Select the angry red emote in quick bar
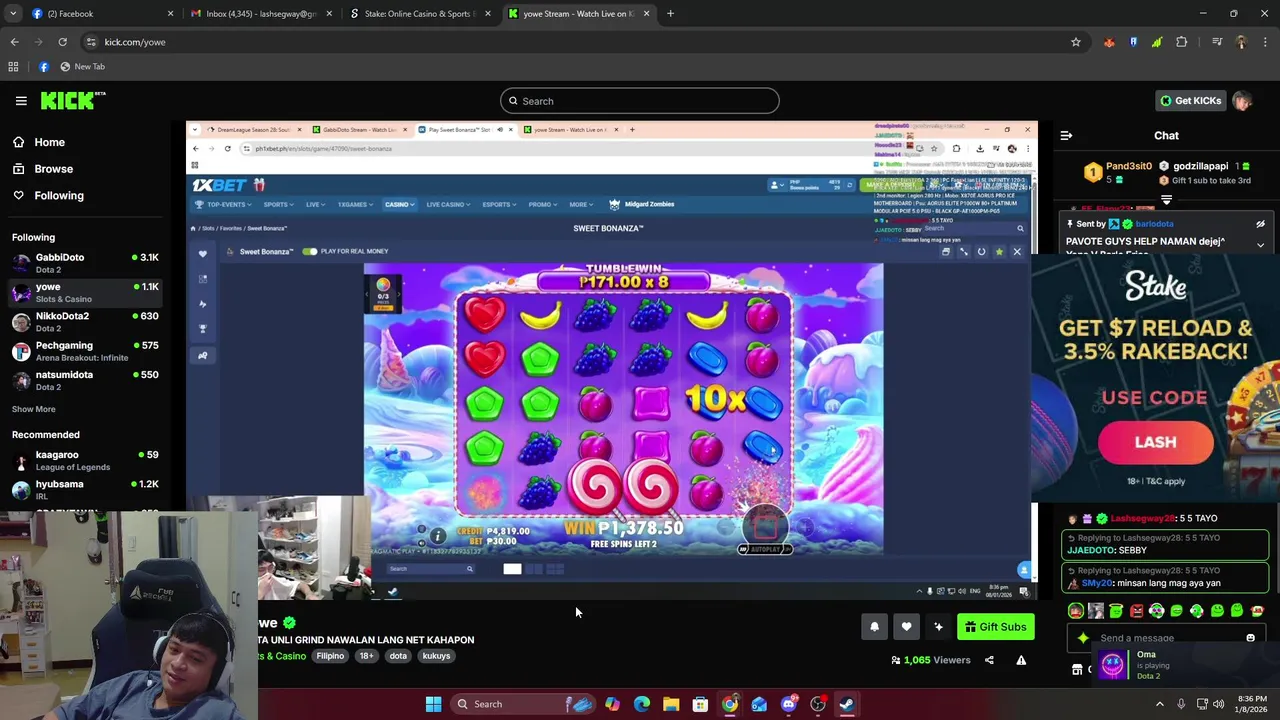Image resolution: width=1280 pixels, height=720 pixels. coord(1136,611)
